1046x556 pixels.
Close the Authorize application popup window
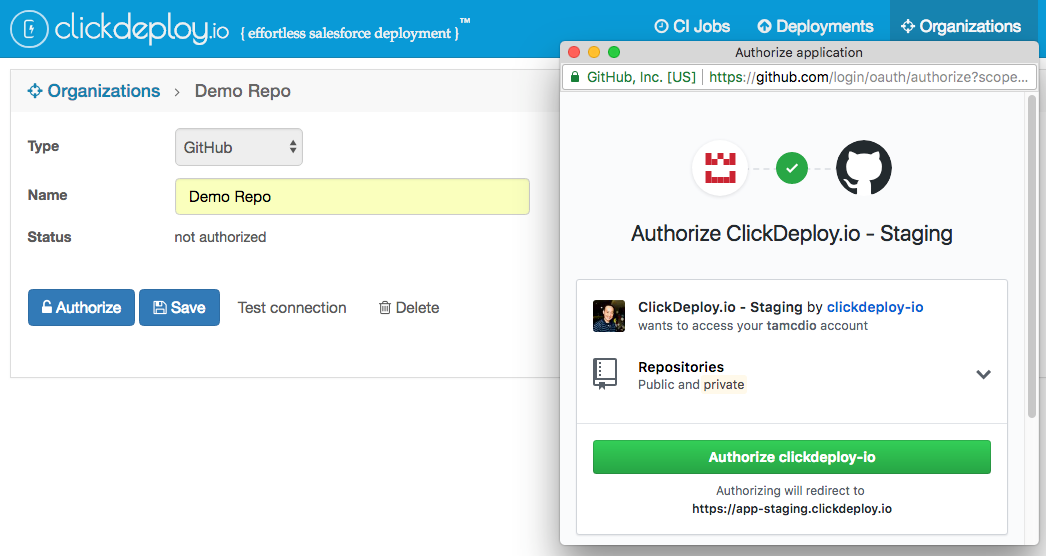point(574,52)
